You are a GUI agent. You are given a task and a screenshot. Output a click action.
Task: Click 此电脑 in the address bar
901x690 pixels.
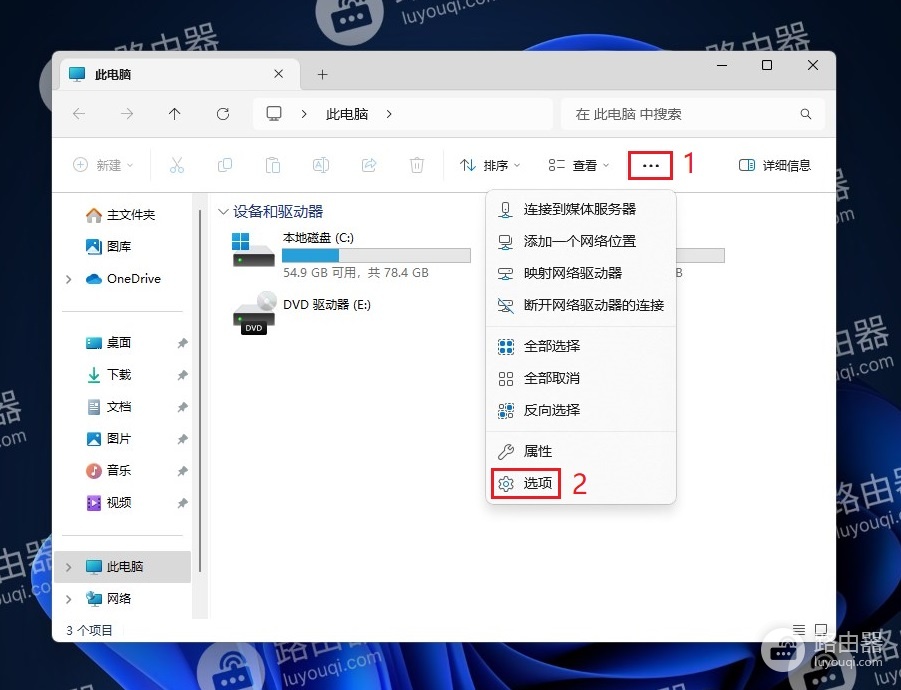tap(346, 114)
